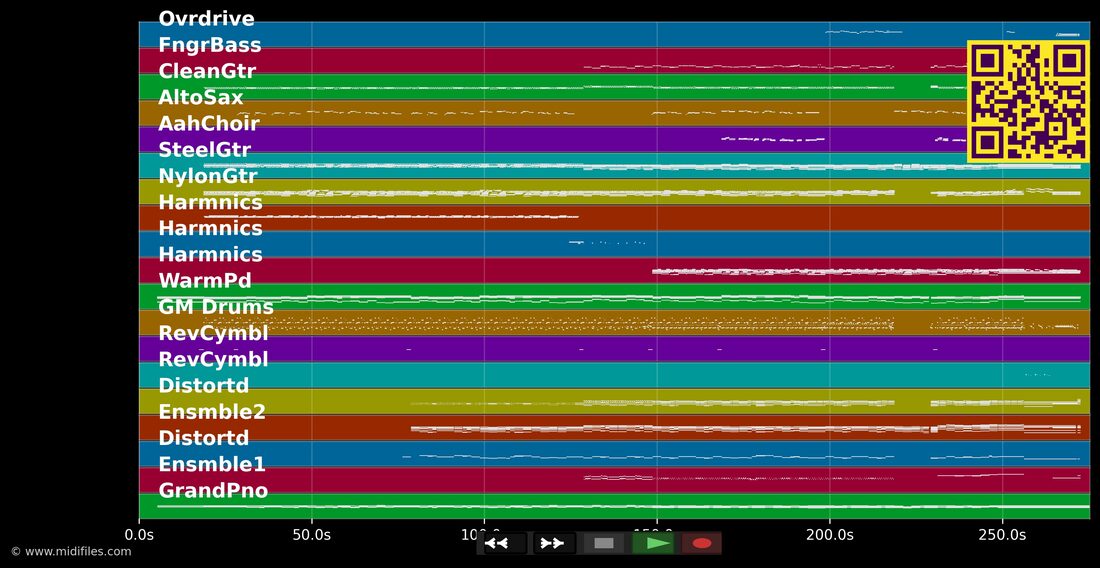Select the Distortd label directly above Ensmble1
The width and height of the screenshot is (1100, 568).
click(204, 438)
